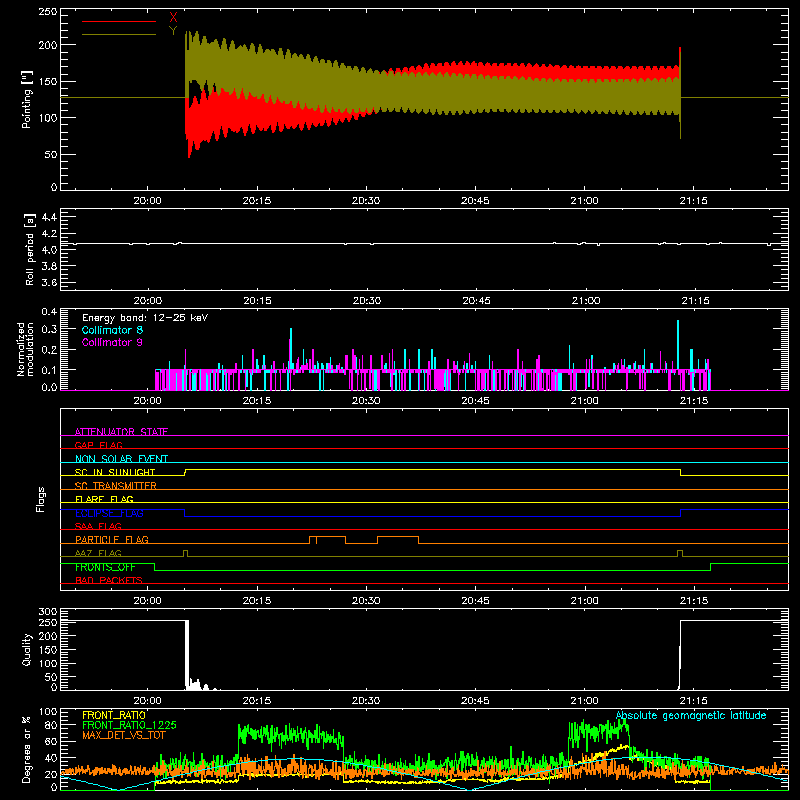Click the ECLIPSE_FLAG label
The width and height of the screenshot is (800, 800).
[109, 513]
